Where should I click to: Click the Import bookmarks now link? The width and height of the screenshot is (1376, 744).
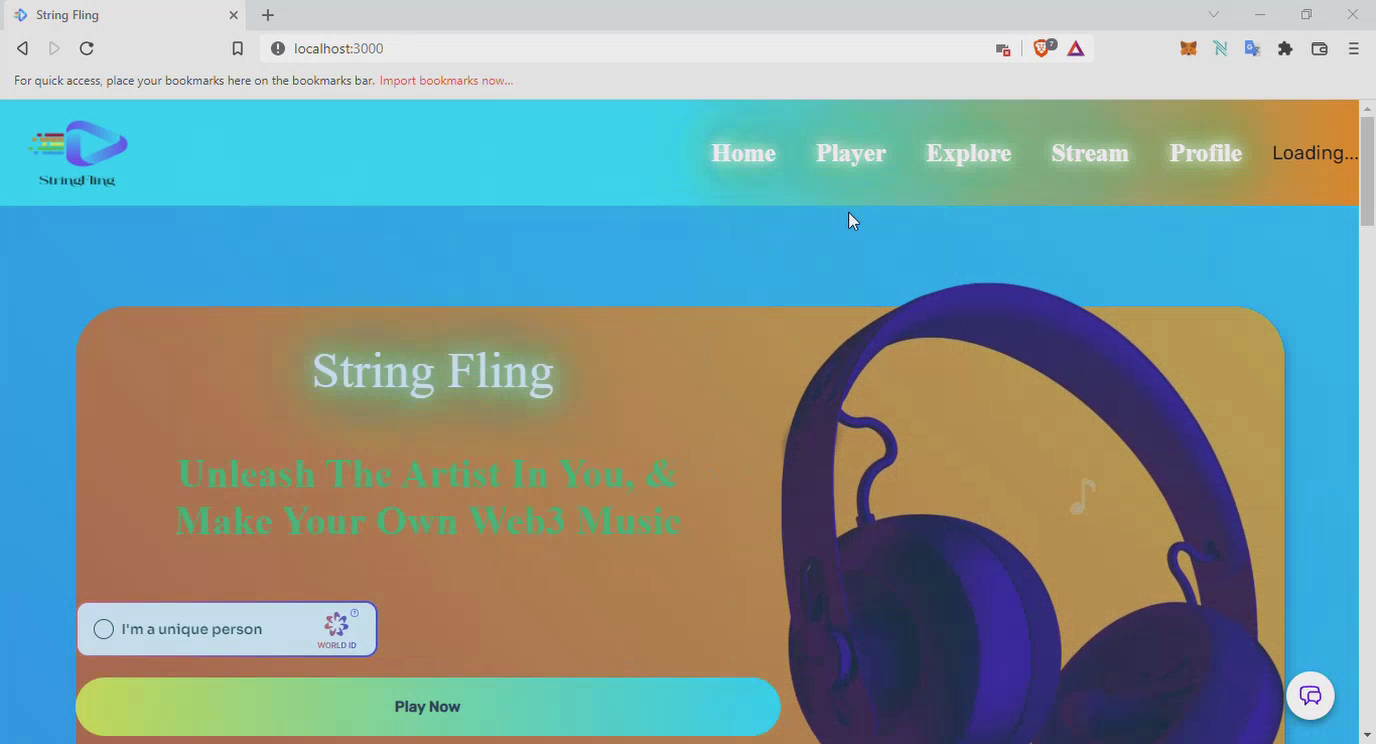[446, 81]
